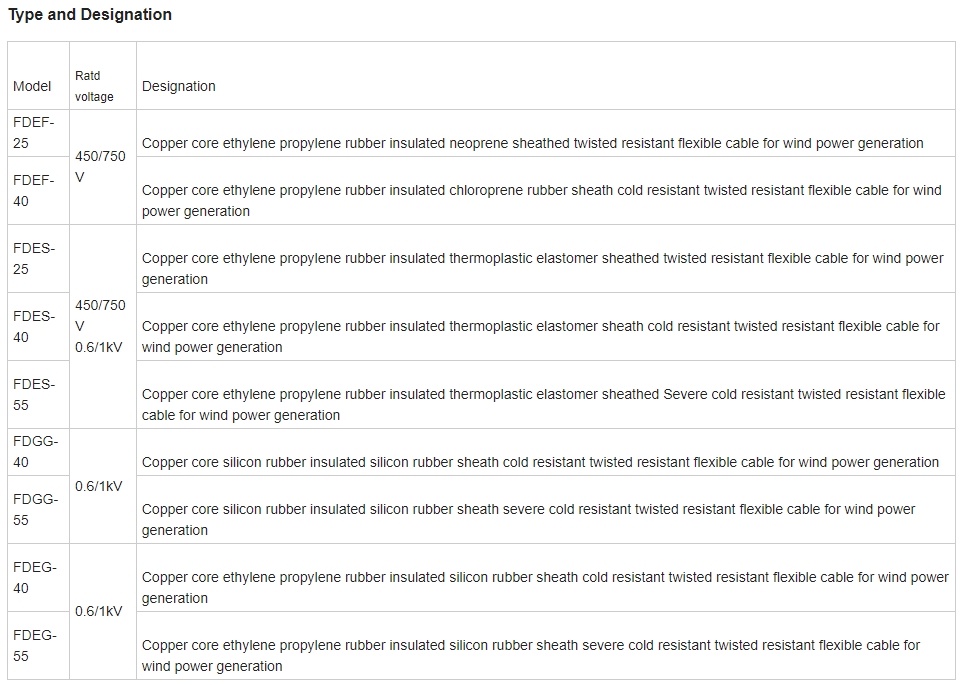Select the 0.6/1kV voltage cell for FDEG

click(103, 611)
